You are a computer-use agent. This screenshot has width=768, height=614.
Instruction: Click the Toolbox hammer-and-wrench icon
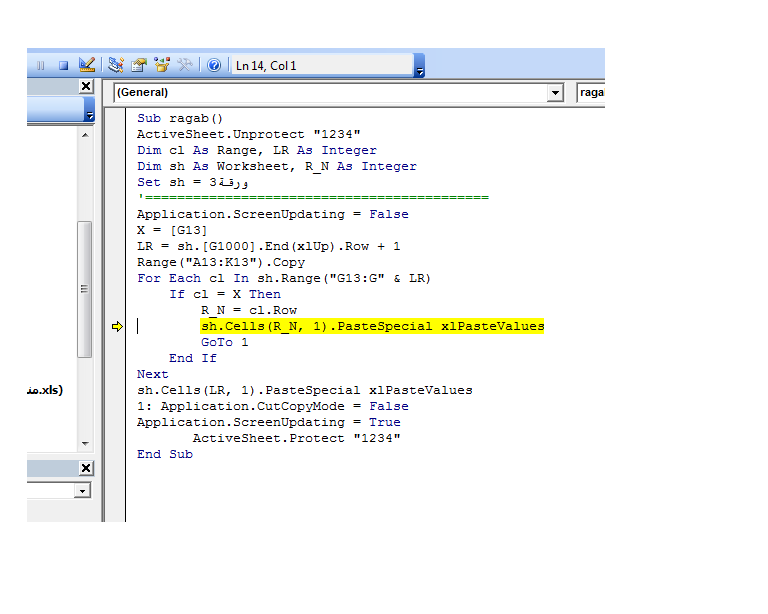coord(185,65)
